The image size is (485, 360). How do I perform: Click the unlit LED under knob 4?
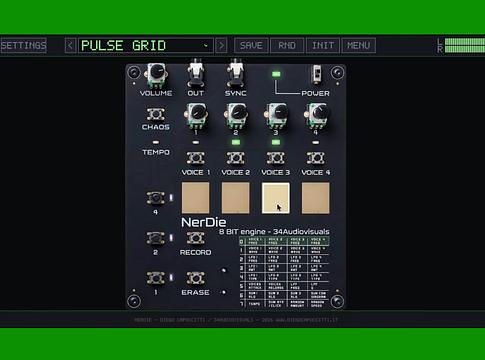click(x=316, y=142)
